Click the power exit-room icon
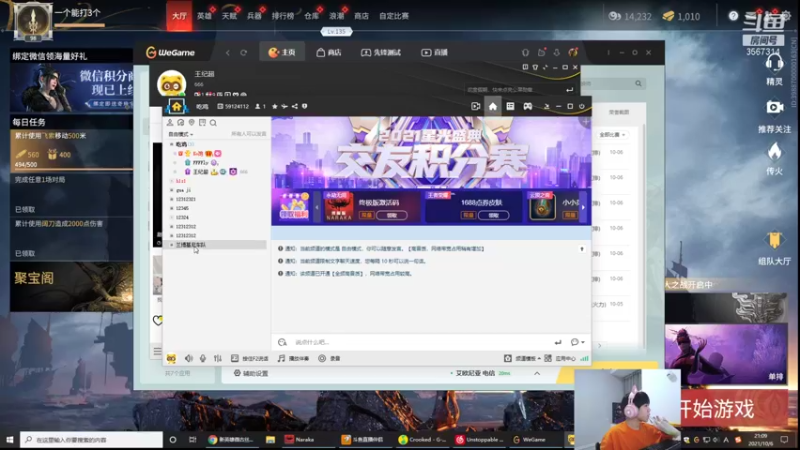 pos(582,106)
